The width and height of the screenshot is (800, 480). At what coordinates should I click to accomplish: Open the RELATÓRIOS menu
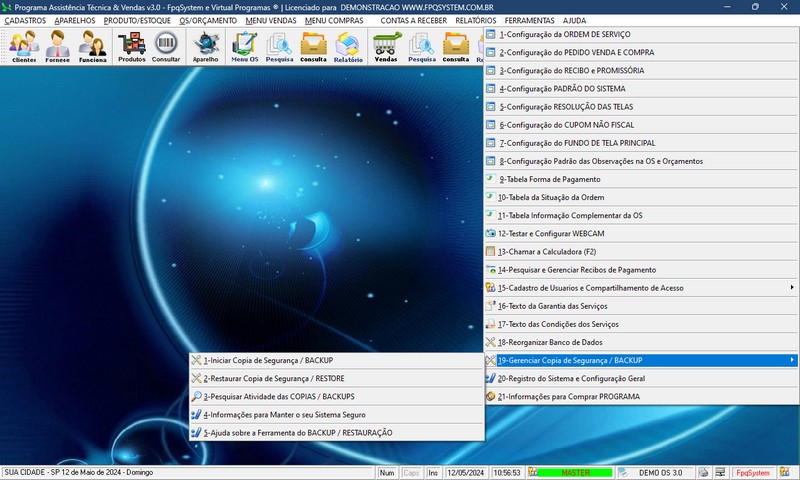pos(475,20)
